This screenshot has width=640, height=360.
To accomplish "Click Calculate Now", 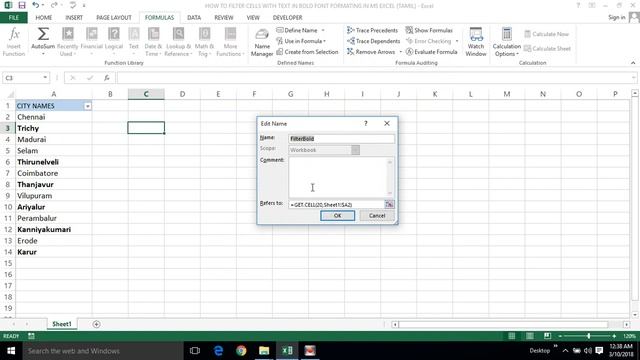I will coord(546,34).
